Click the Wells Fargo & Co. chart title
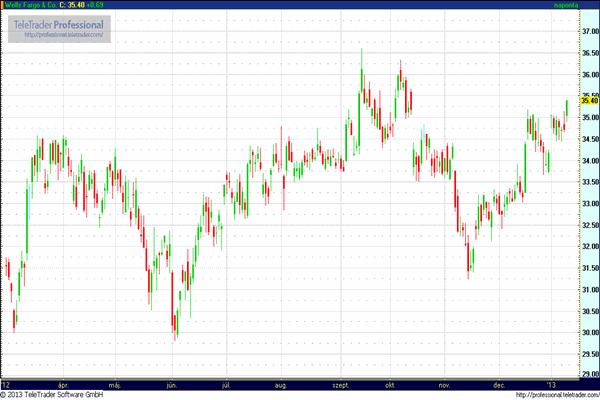Screen dimensions: 600x400 [x=32, y=5]
